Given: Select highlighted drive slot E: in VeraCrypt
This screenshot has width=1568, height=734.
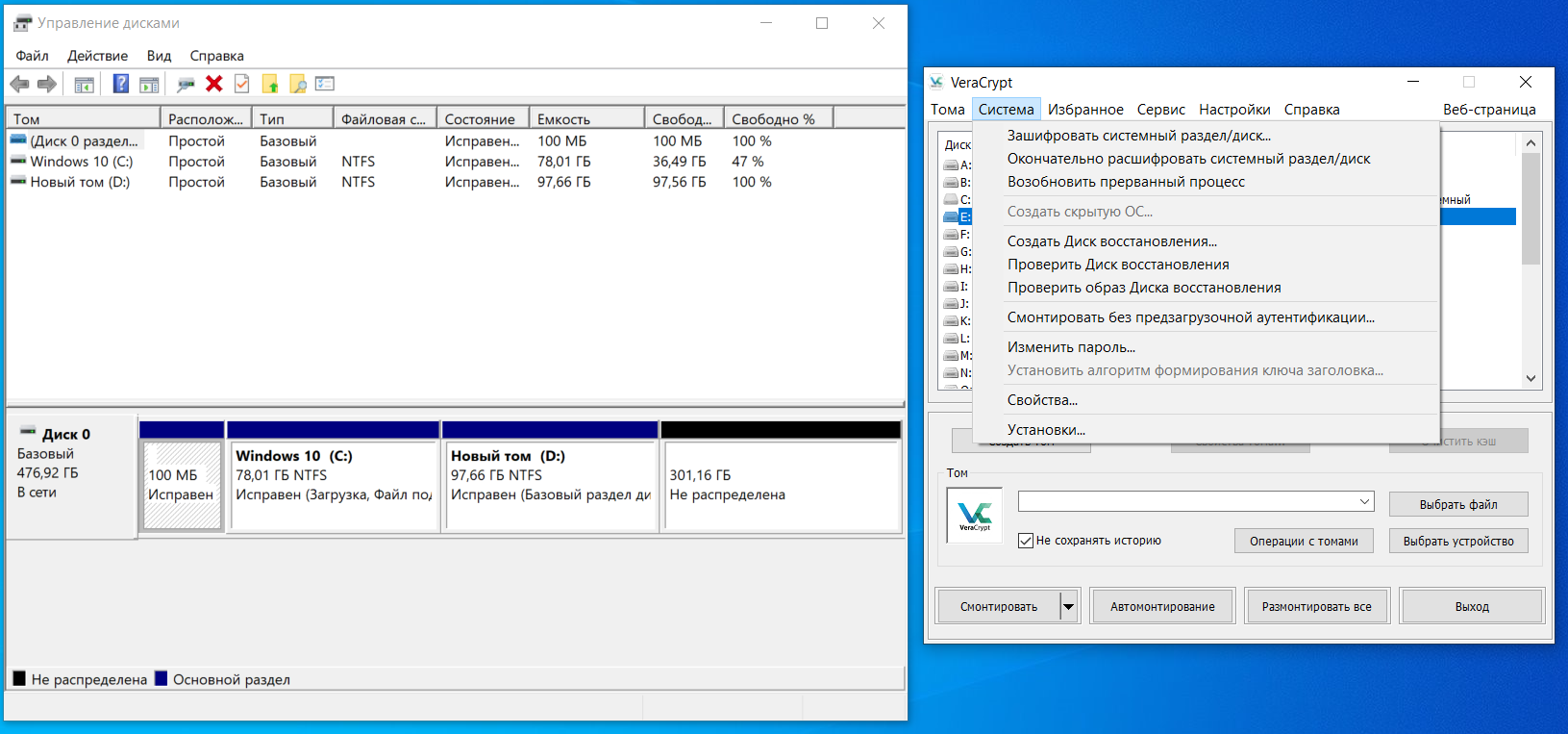Looking at the screenshot, I should coord(958,217).
